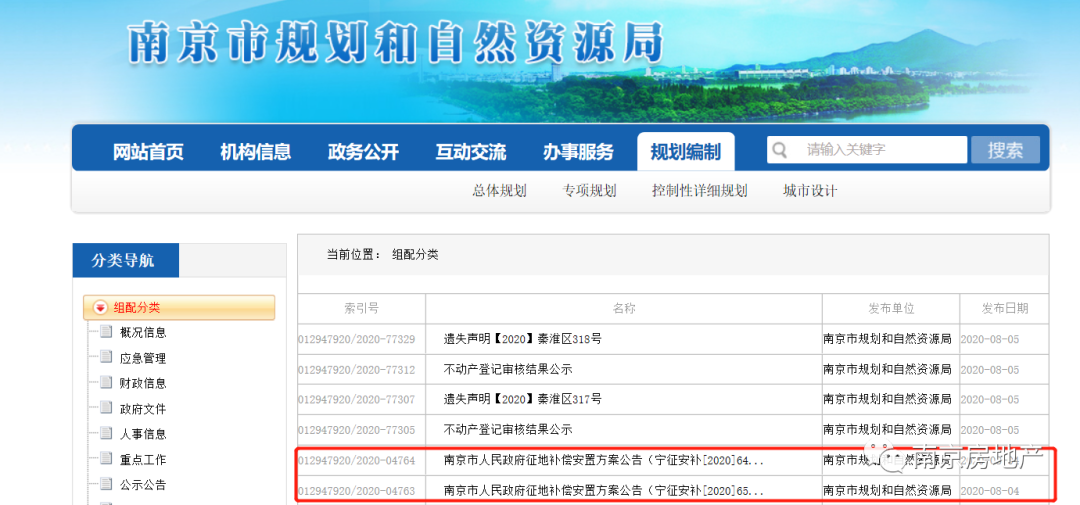Click document icon beside 政府文件
This screenshot has height=505, width=1080.
pyautogui.click(x=106, y=407)
